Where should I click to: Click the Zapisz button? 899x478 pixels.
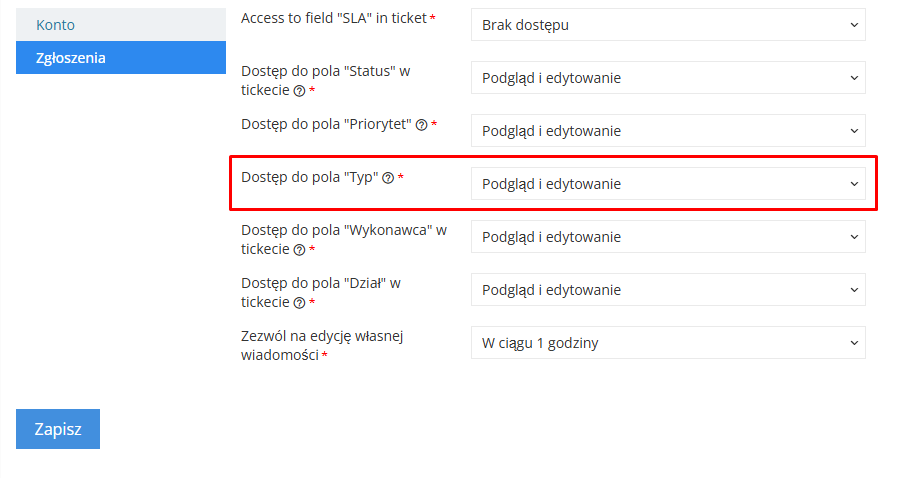58,429
